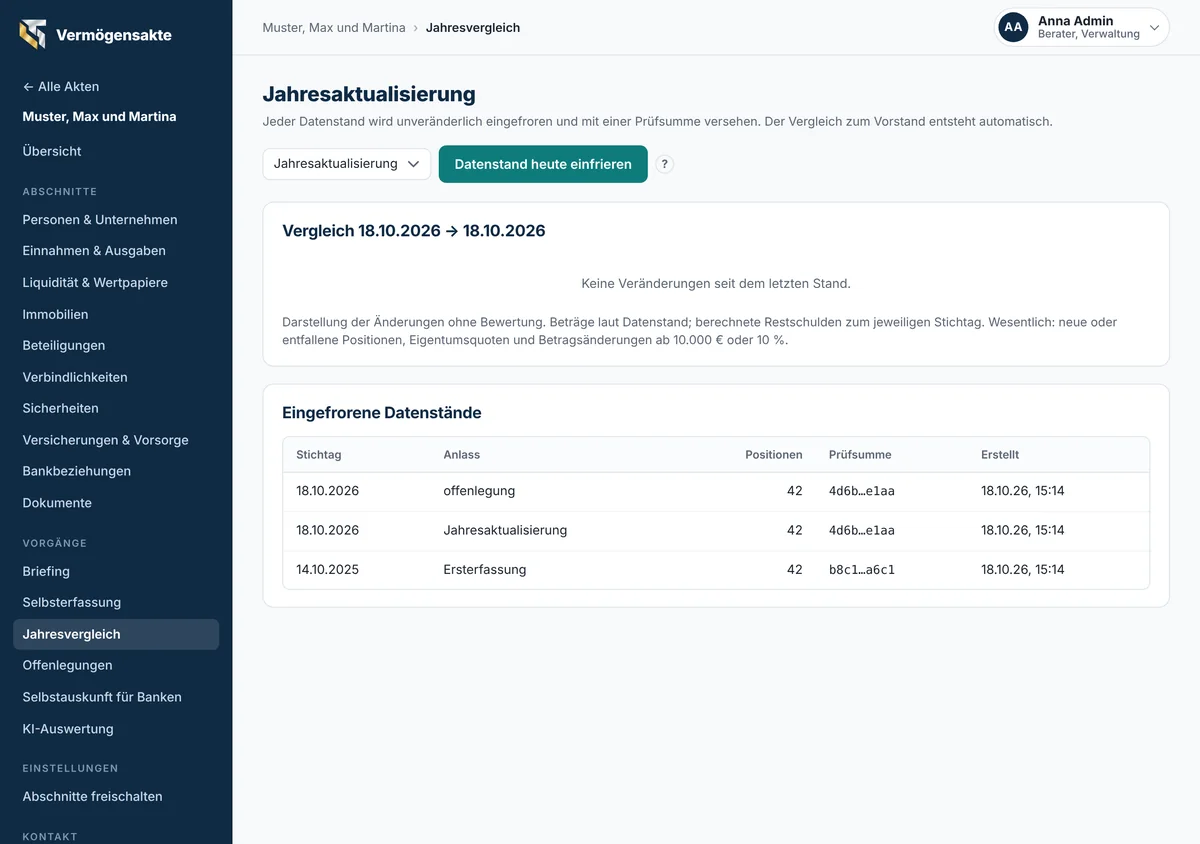Click the offenlegung row Anlass cell
This screenshot has height=844, width=1200.
pyautogui.click(x=479, y=491)
